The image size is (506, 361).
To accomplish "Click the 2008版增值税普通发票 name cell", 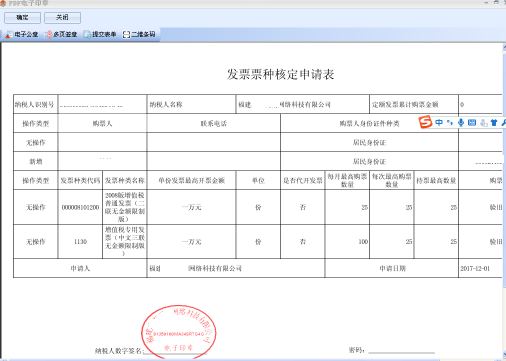I will [125, 207].
